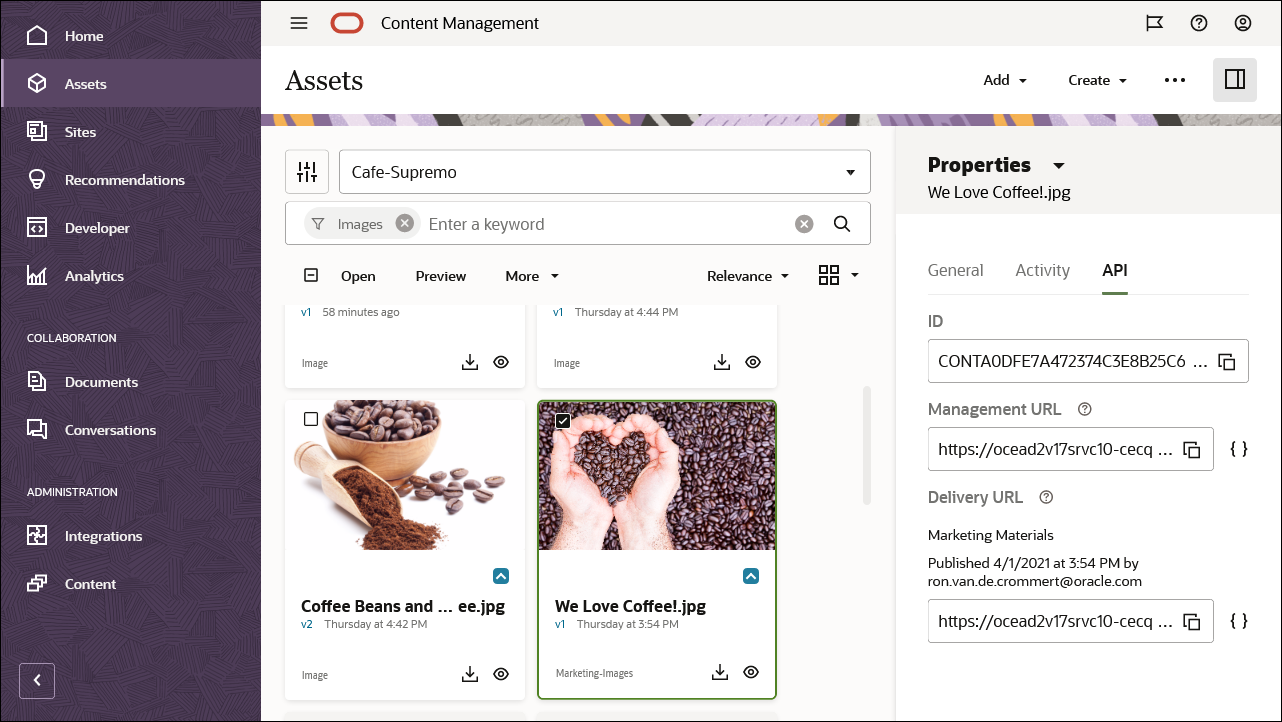The height and width of the screenshot is (722, 1282).
Task: Expand the Coffee Beans card chevron
Action: [502, 576]
